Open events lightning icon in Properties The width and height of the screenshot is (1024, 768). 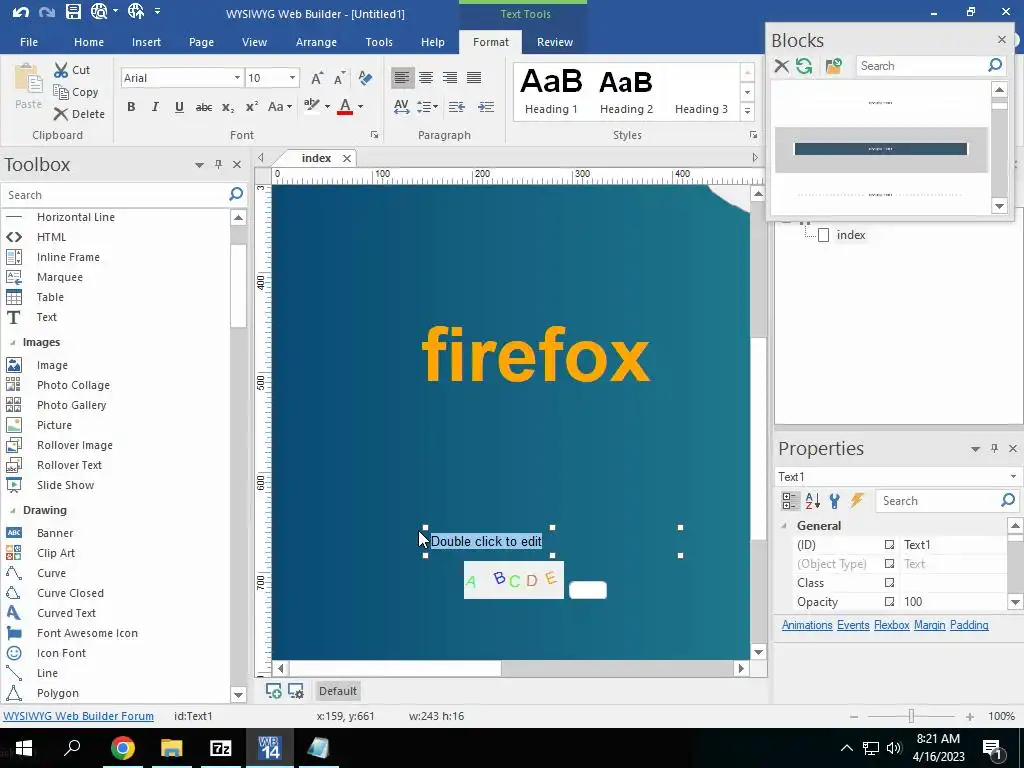[857, 501]
